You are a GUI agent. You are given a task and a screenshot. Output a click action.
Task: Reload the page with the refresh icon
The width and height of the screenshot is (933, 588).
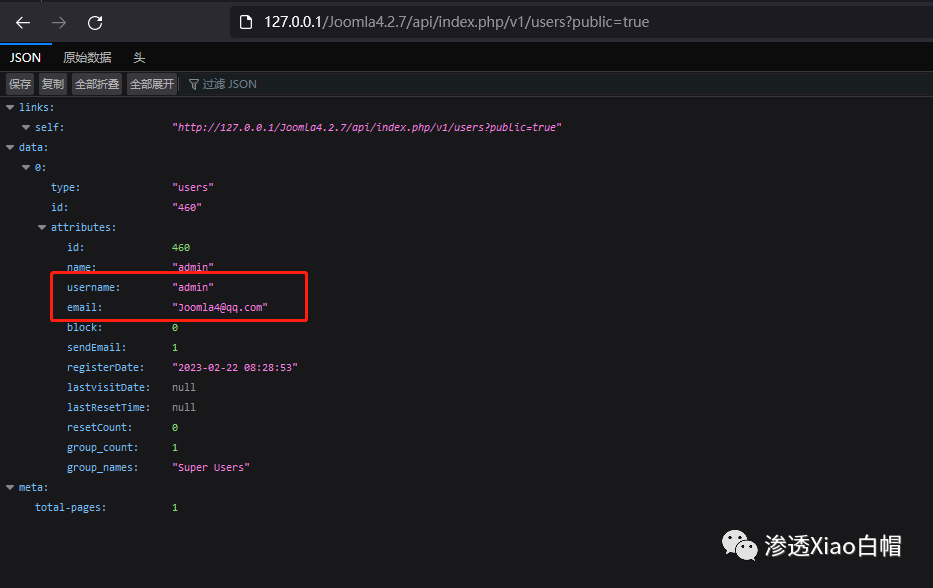pos(95,23)
